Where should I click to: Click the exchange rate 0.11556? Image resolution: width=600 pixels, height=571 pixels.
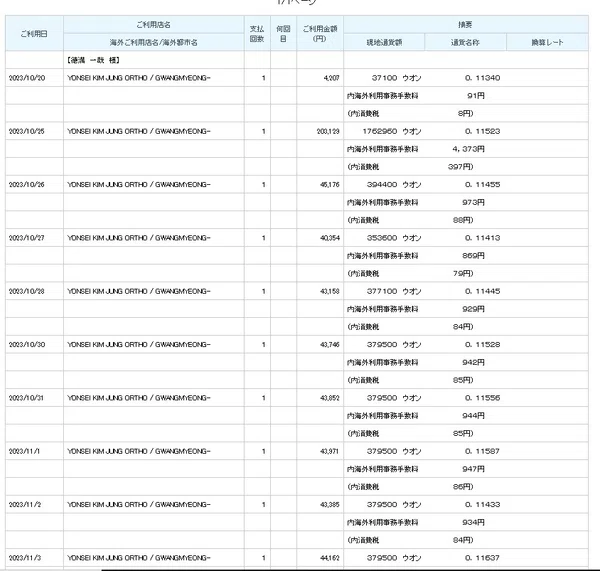point(483,398)
